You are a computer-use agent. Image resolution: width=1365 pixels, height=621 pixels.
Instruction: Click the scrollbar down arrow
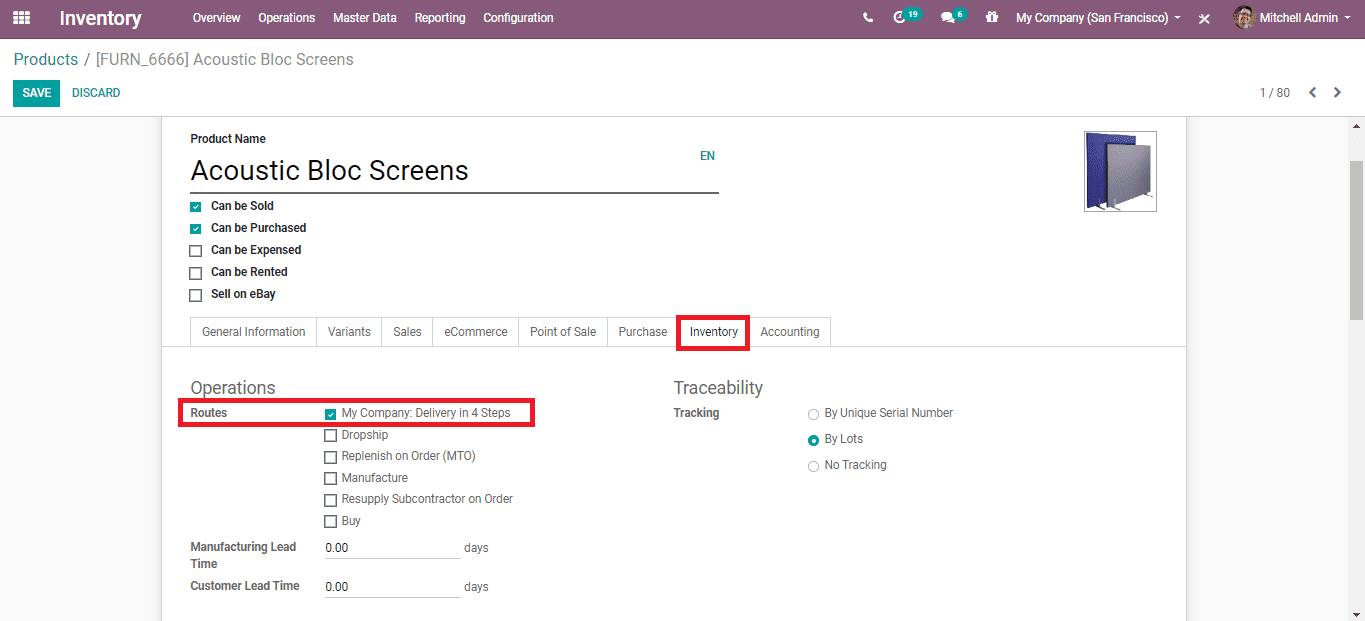click(1356, 614)
